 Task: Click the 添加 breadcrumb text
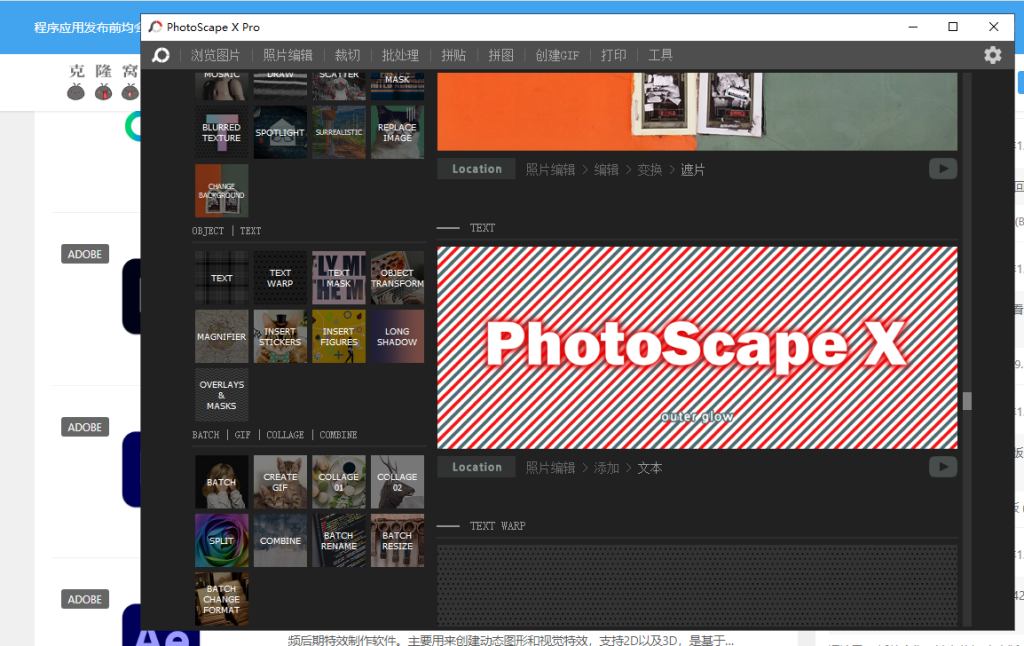click(x=606, y=468)
